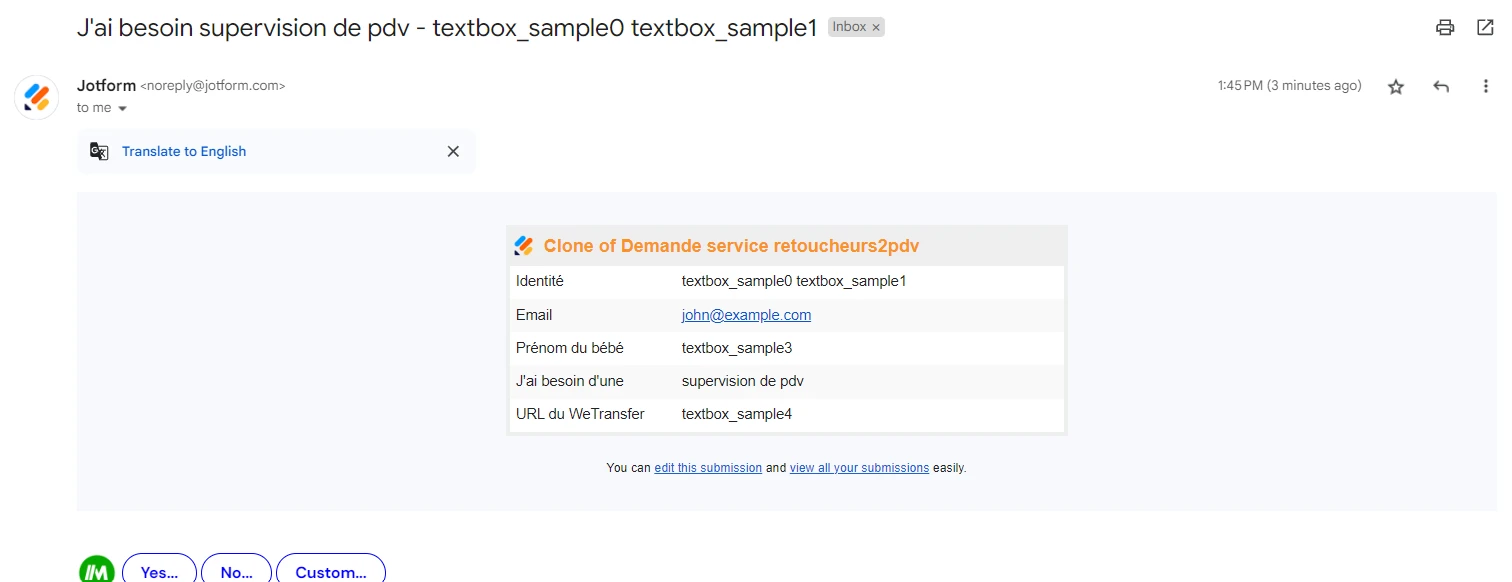Select the email subject line
Screen dimensions: 1512x582
[x=448, y=27]
